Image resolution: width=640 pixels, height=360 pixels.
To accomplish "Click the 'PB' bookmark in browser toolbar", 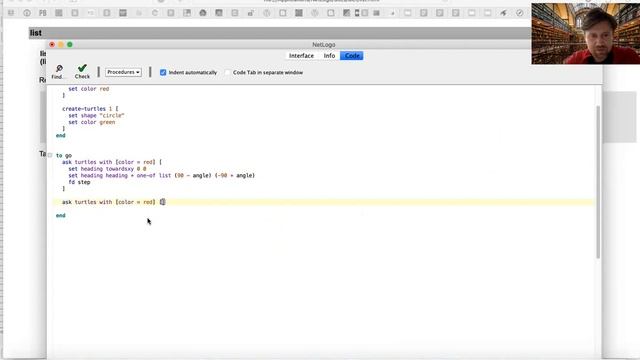I will pos(42,13).
